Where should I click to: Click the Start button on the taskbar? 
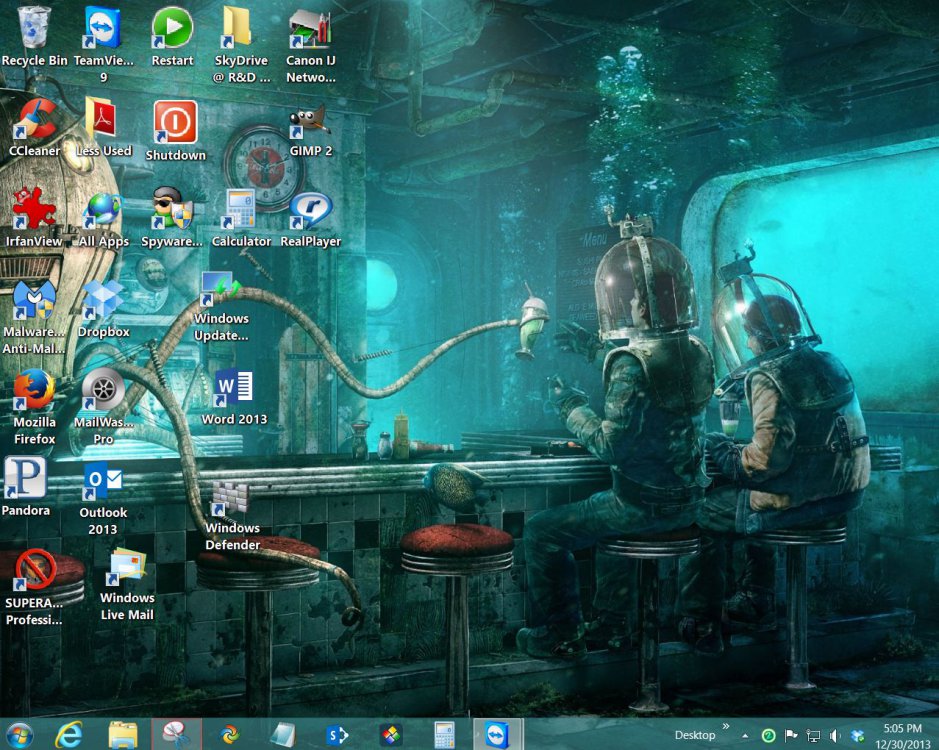[19, 735]
